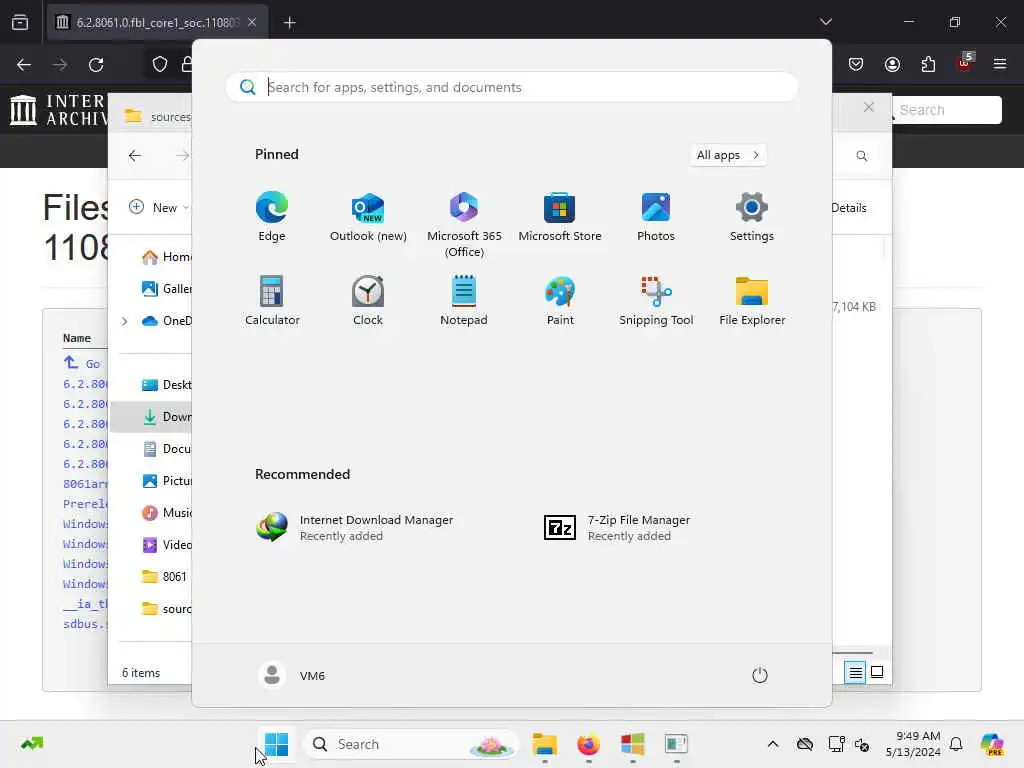Launch the Clock app
The width and height of the screenshot is (1024, 768).
(368, 300)
